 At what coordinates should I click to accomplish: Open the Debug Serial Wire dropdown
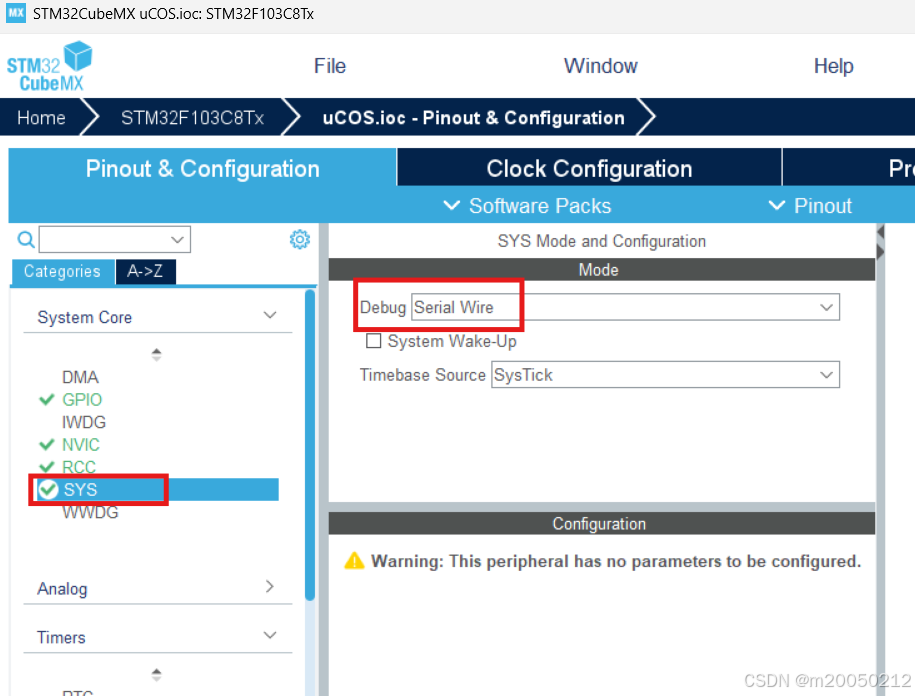[626, 307]
